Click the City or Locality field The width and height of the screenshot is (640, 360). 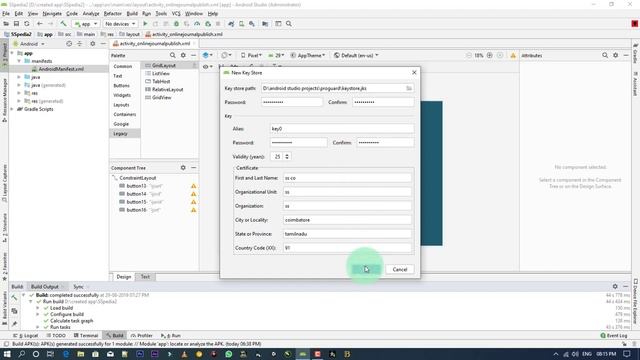coord(347,220)
